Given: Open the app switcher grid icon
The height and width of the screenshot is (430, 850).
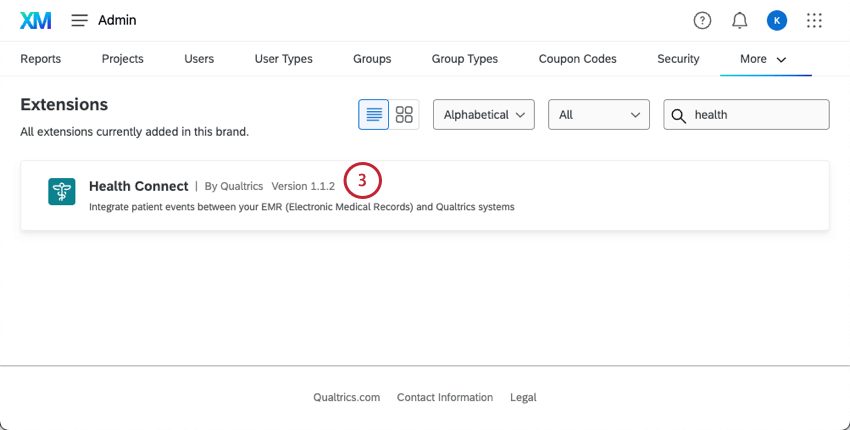Looking at the screenshot, I should point(814,20).
